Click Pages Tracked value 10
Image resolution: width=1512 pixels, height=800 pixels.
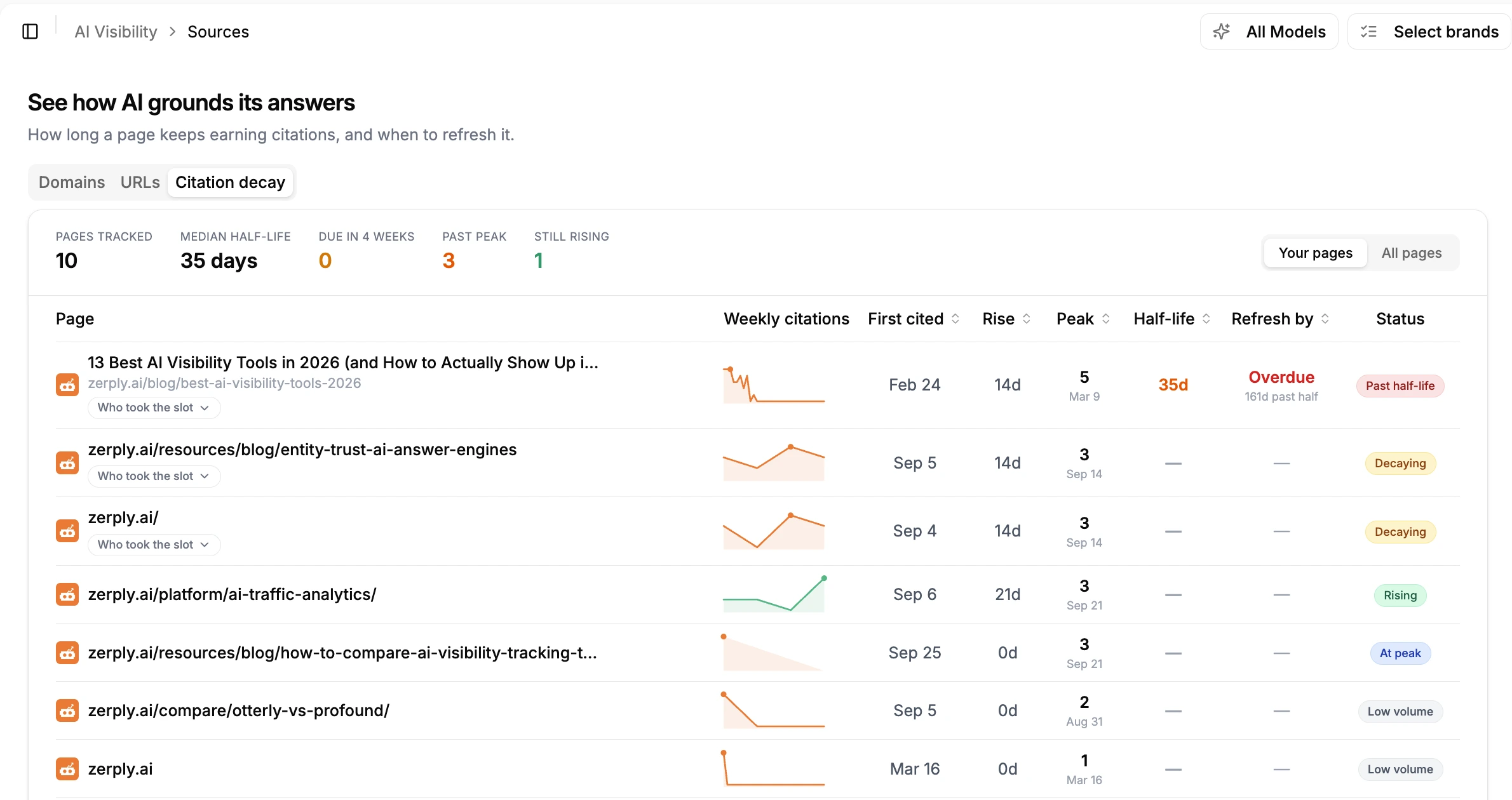pyautogui.click(x=66, y=261)
